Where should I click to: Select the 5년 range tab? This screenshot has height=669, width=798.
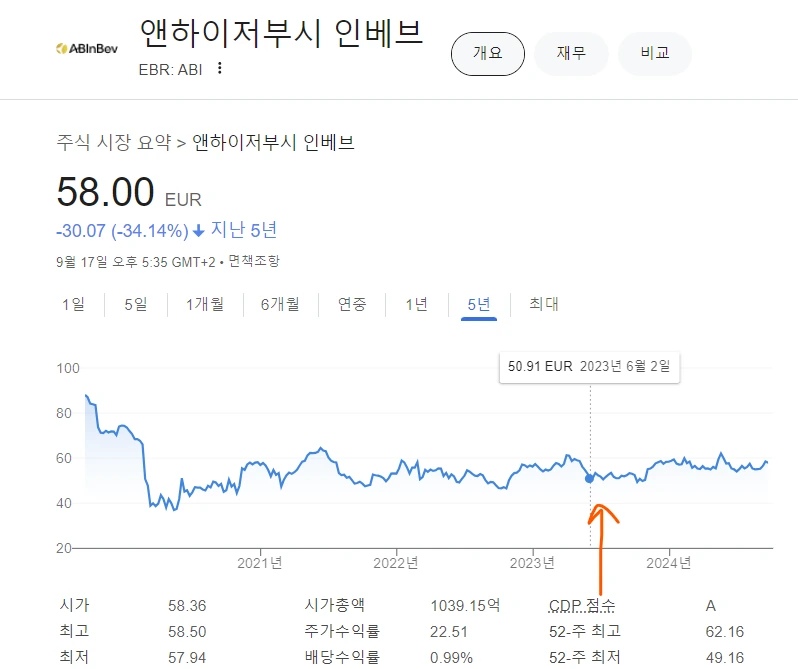click(478, 304)
